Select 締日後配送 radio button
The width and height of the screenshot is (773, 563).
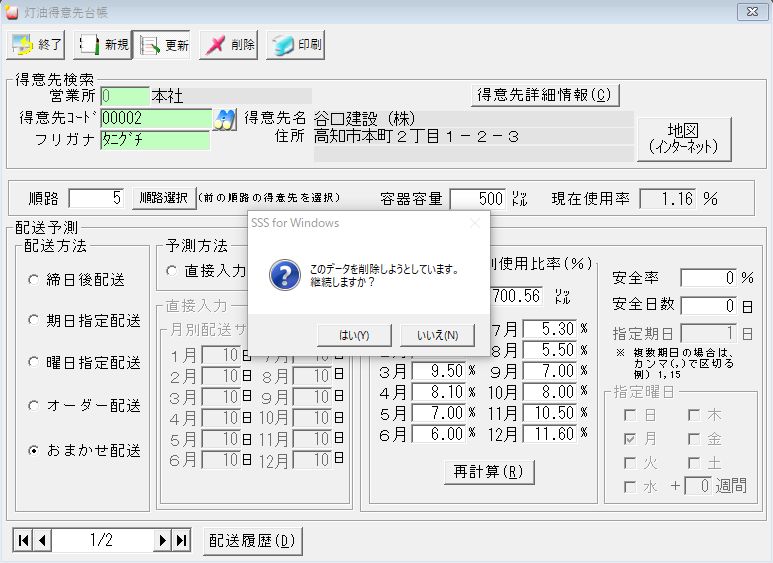(34, 280)
